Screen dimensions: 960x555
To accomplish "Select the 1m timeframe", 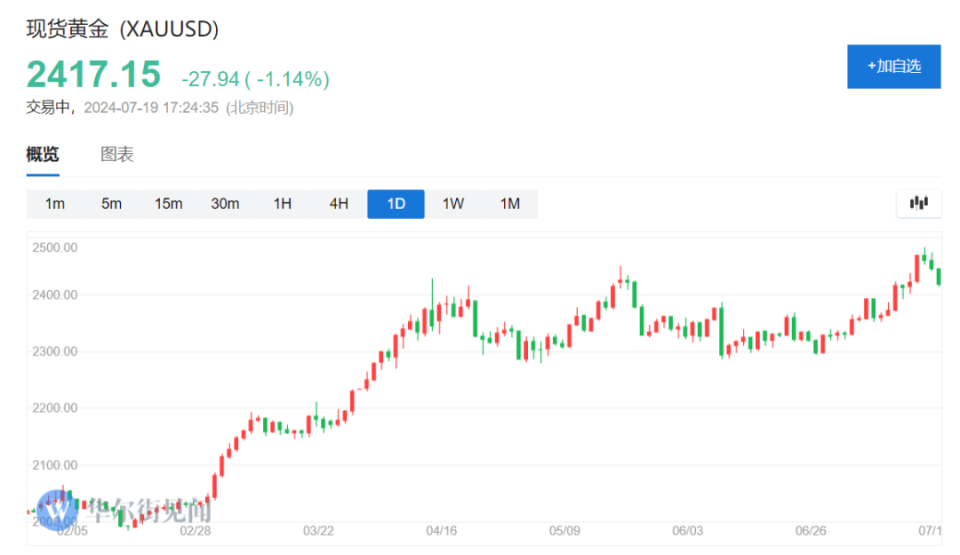I will point(55,204).
